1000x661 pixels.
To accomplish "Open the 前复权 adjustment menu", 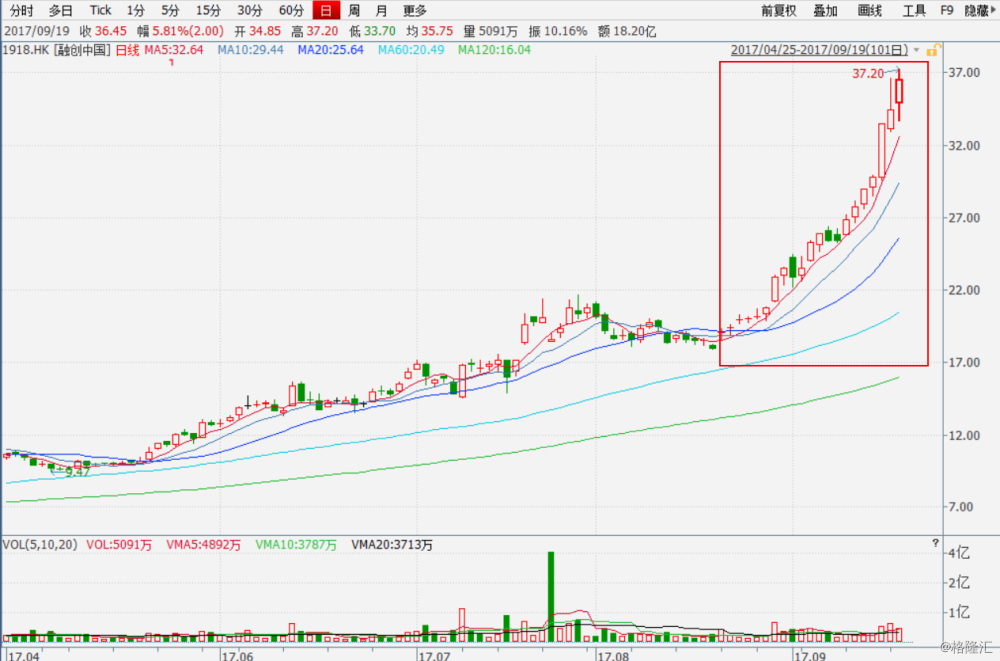I will pos(778,10).
